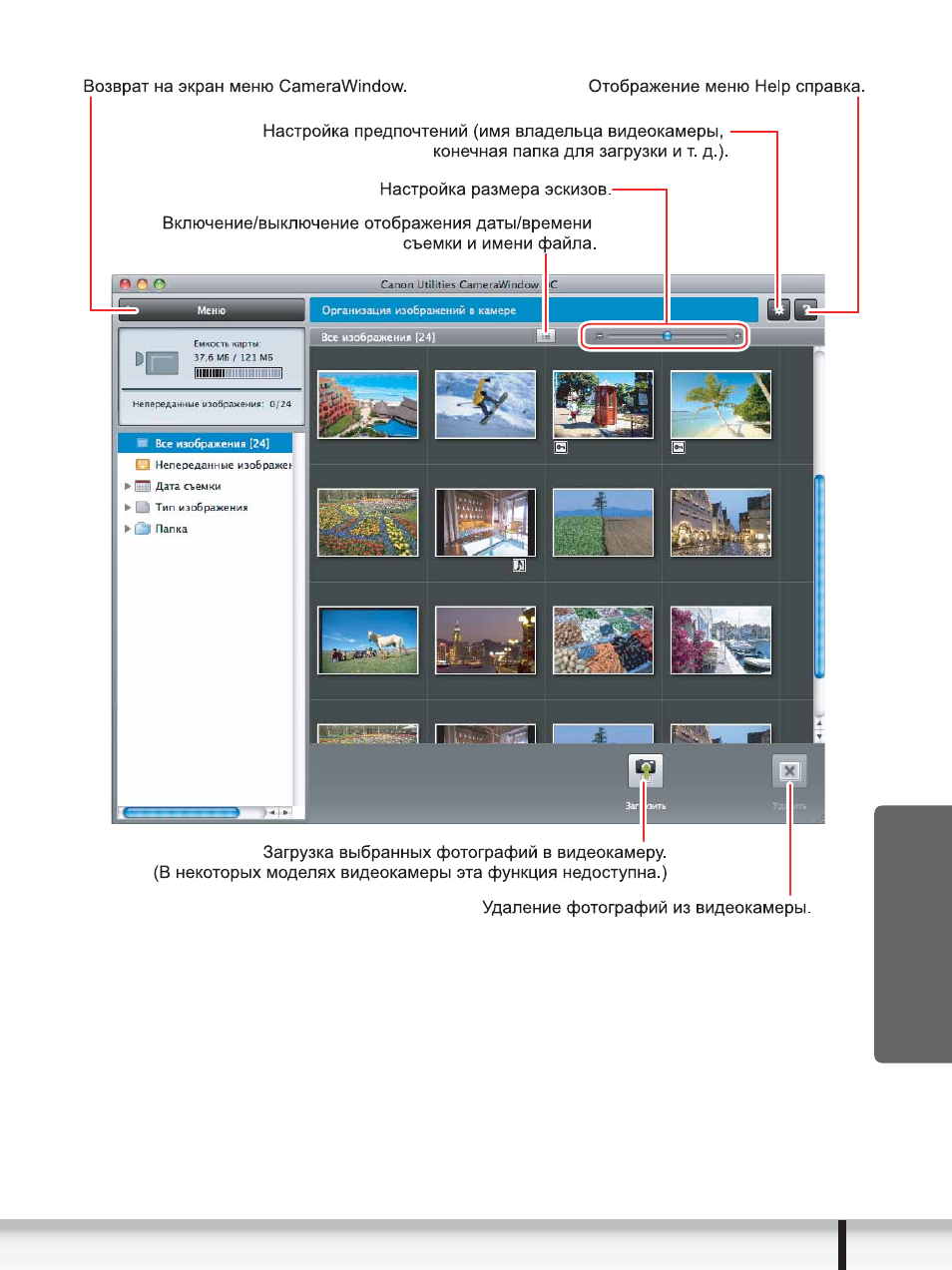Click sound memo icon under interior photo

[x=519, y=565]
